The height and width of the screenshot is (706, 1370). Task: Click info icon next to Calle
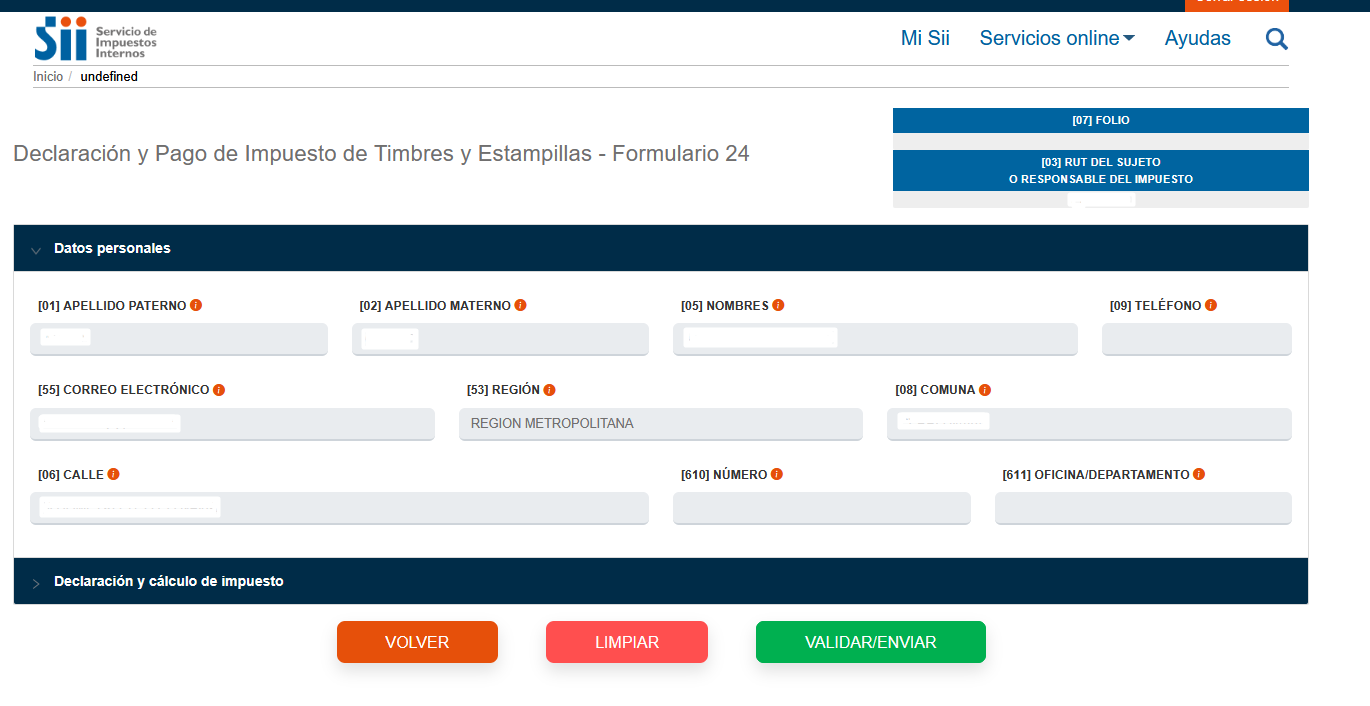tap(113, 474)
